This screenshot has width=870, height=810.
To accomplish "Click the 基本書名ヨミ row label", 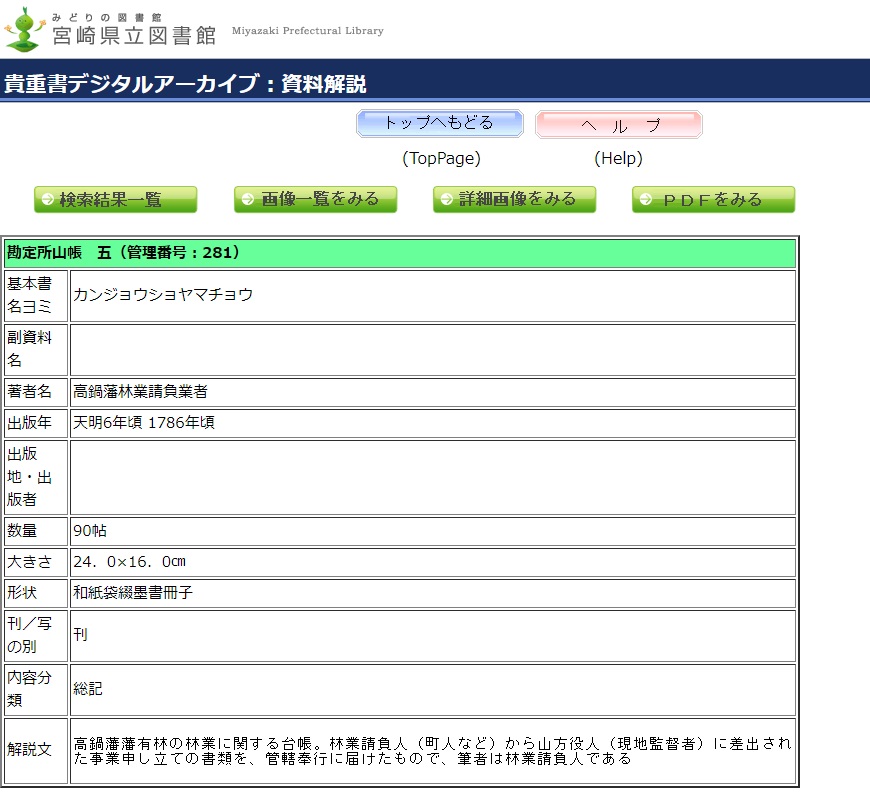I will click(x=36, y=296).
